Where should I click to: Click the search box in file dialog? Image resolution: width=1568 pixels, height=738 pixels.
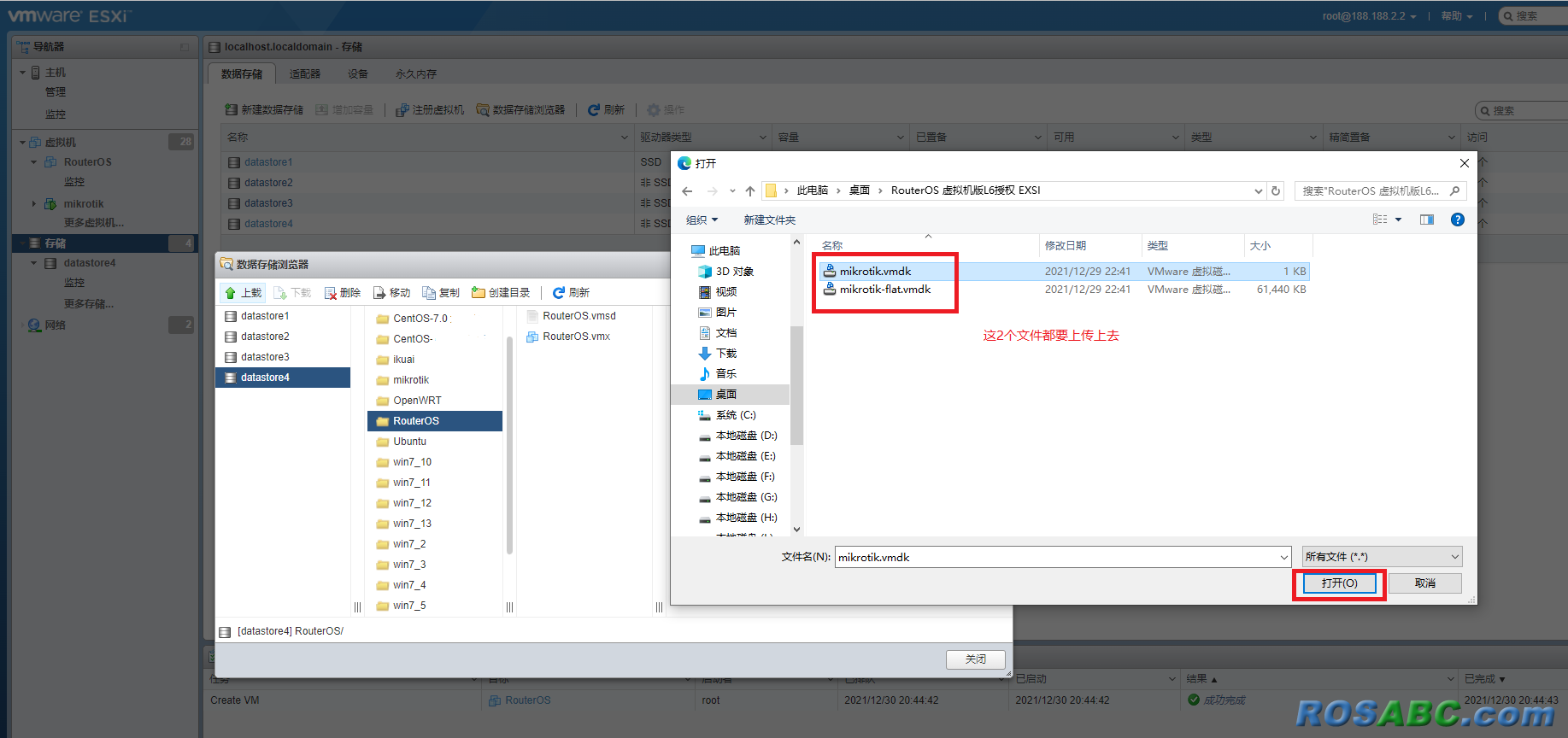[x=1380, y=190]
